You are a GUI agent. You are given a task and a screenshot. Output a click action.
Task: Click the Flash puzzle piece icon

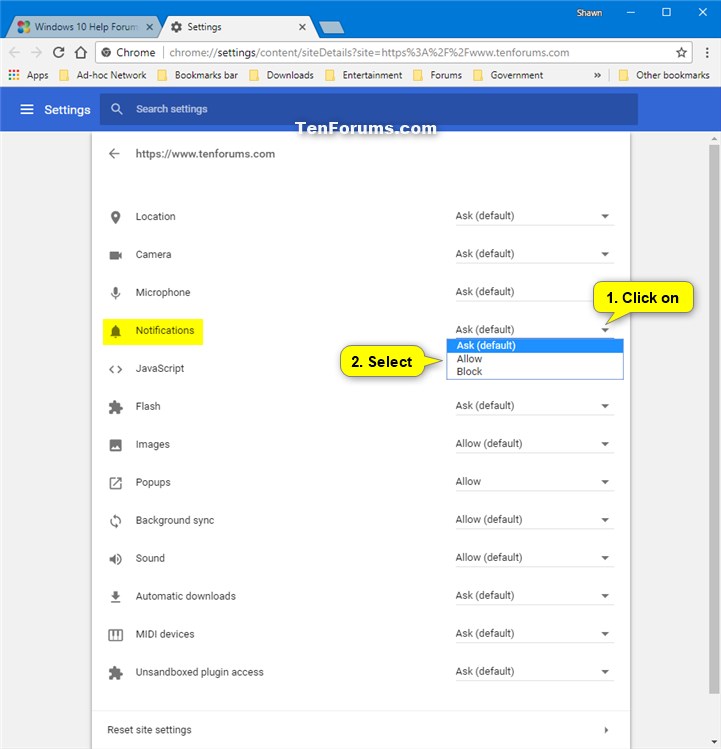pos(115,407)
